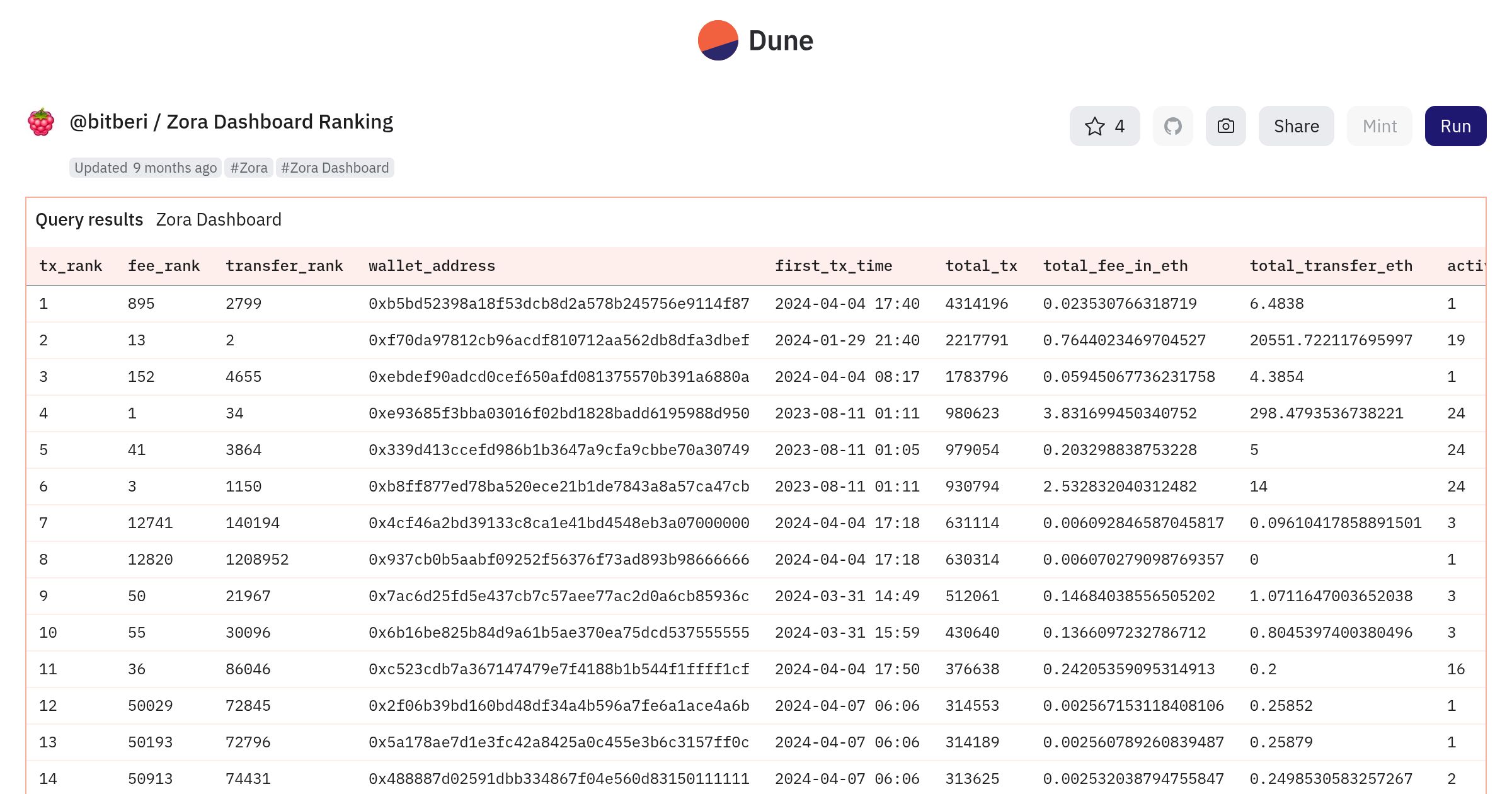Screen dimensions: 1512x794
Task: Click total_tx value 980623
Action: coord(972,413)
